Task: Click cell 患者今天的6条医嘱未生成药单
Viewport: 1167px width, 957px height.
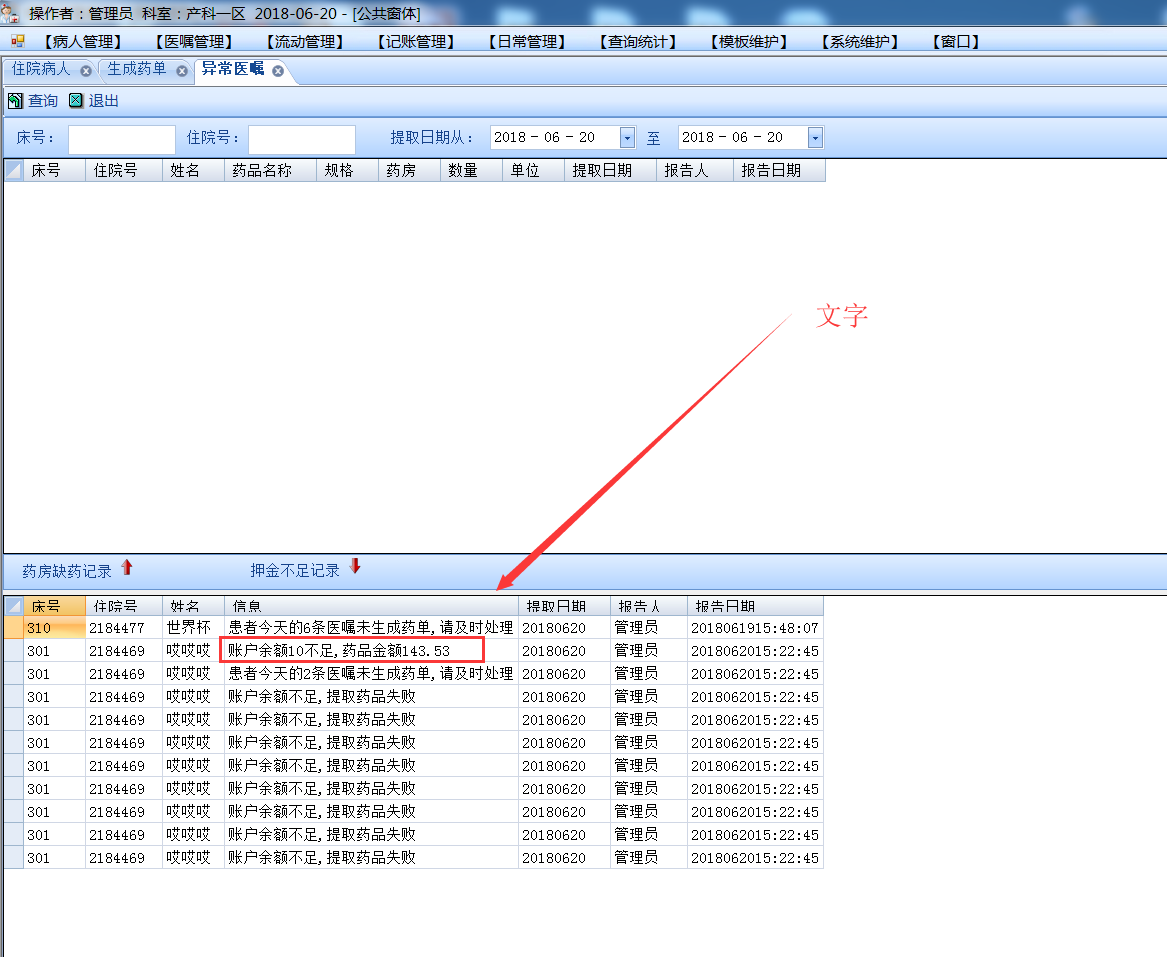Action: (371, 627)
